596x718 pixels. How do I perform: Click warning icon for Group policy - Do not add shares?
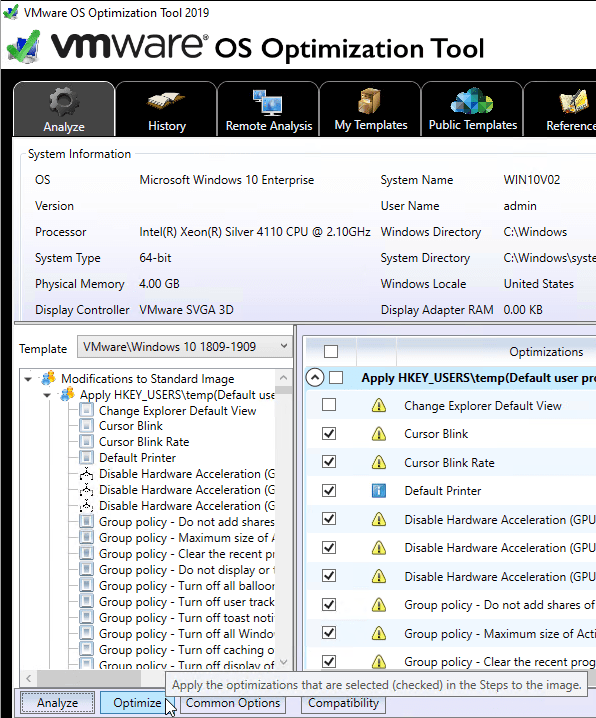(379, 605)
